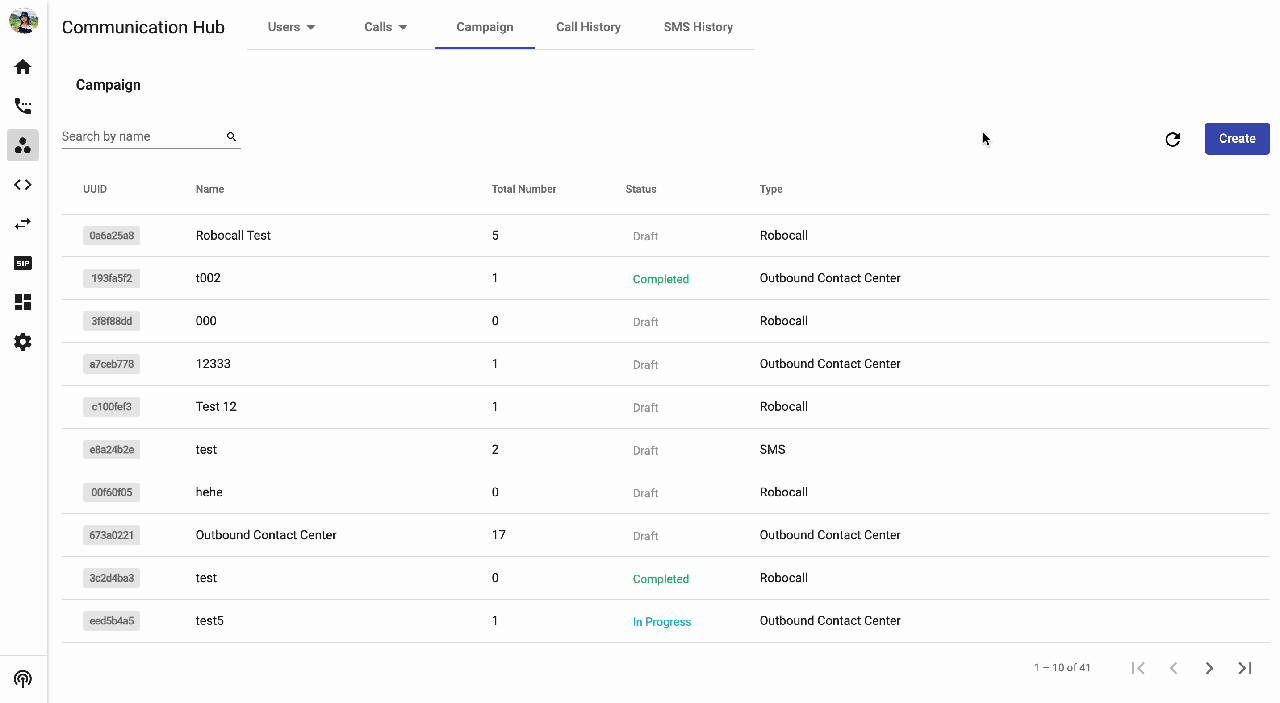
Task: Go to first page of results
Action: tap(1138, 668)
